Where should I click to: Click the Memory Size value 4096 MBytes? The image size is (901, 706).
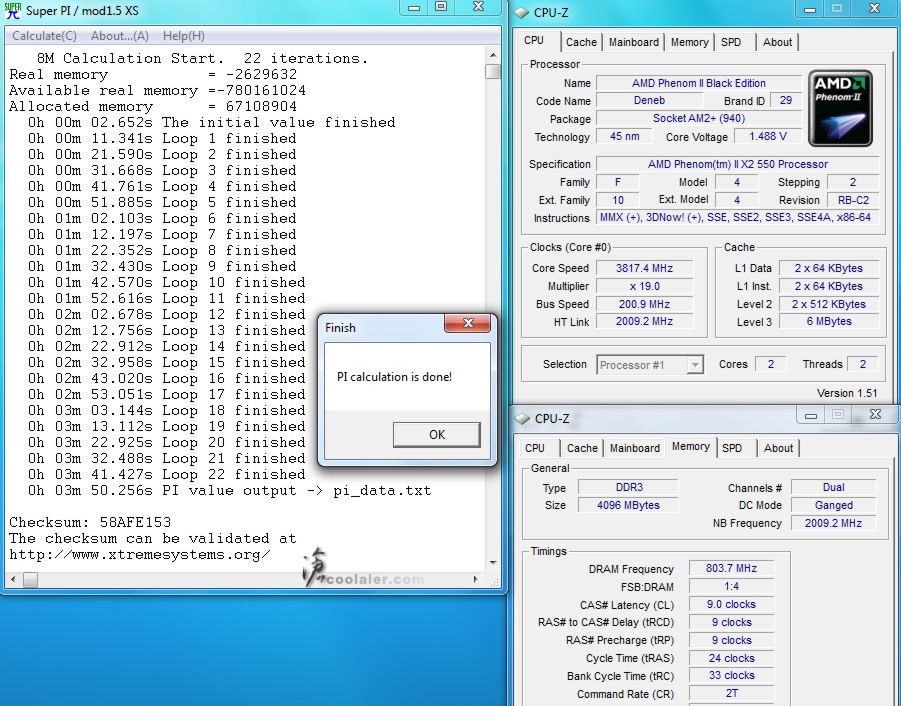[x=628, y=505]
